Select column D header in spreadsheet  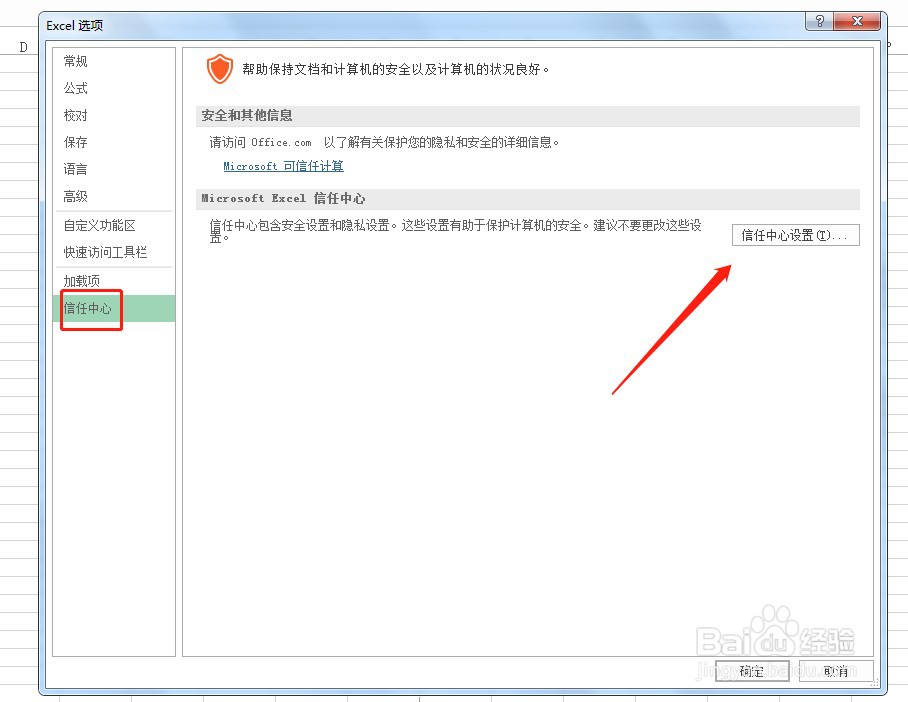coord(23,47)
